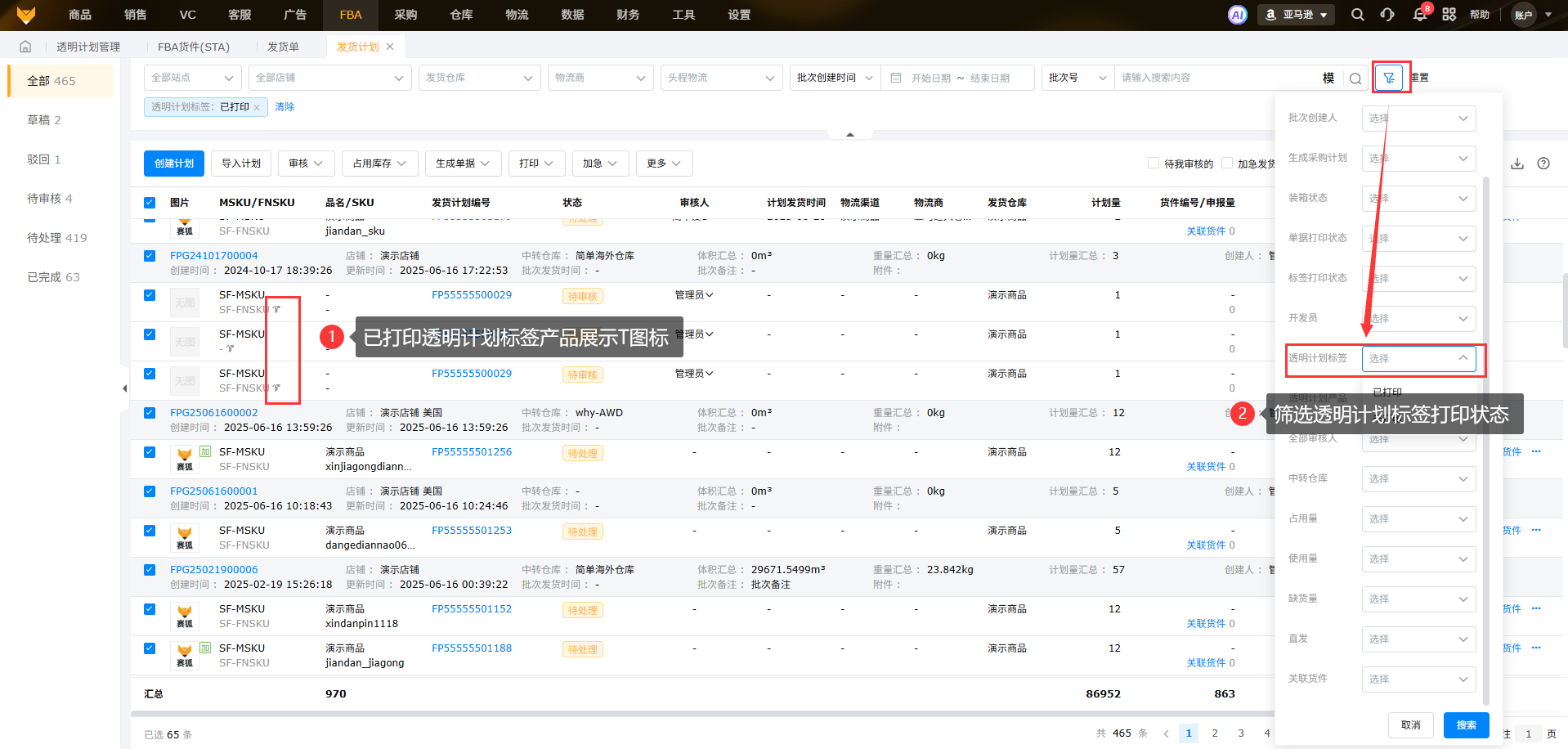Viewport: 1568px width, 749px height.
Task: Enable the 待我审核的 checkbox
Action: click(1154, 164)
